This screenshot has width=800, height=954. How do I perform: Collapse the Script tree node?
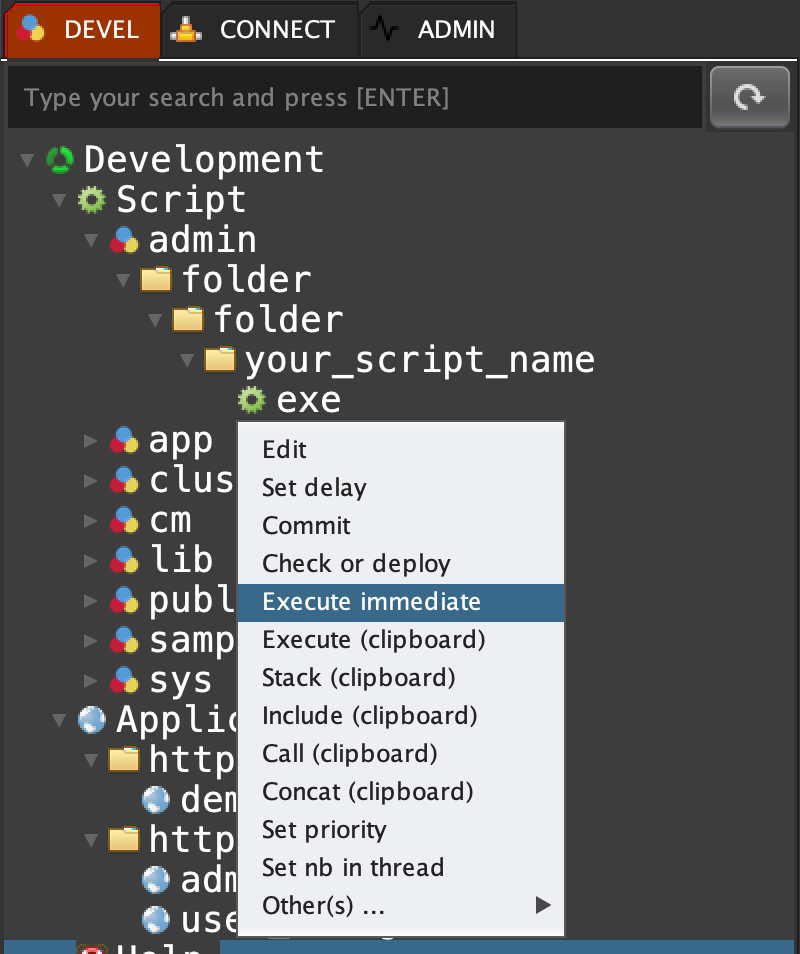click(x=59, y=200)
